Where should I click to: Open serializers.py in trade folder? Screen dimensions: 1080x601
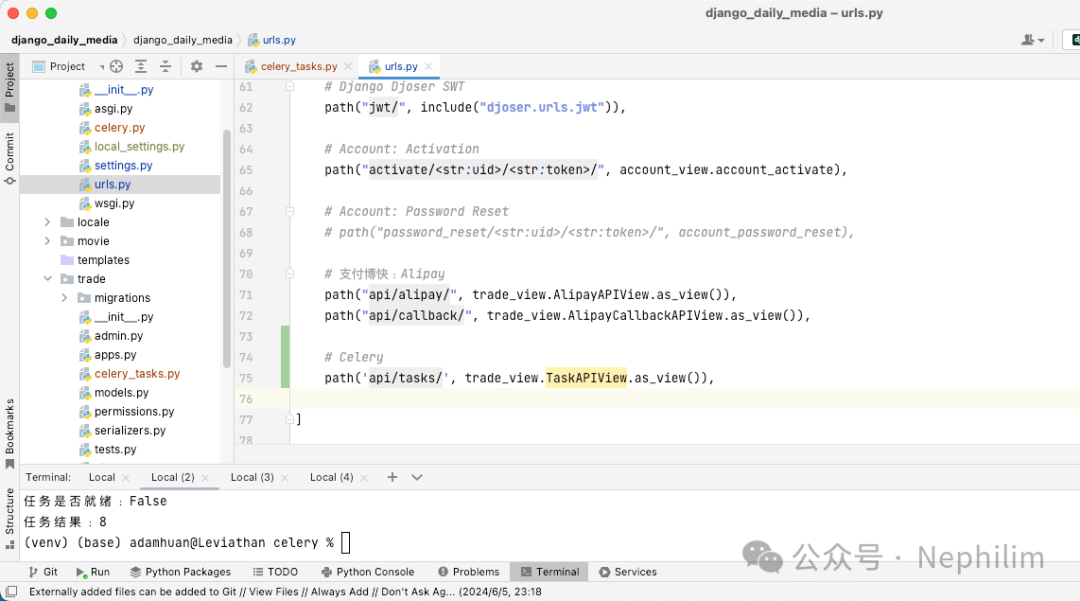[129, 430]
